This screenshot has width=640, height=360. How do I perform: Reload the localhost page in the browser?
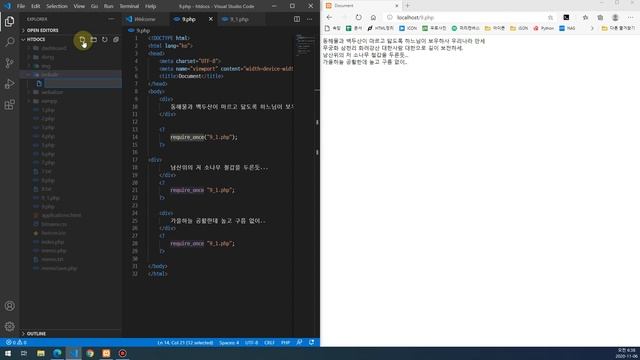pos(358,18)
